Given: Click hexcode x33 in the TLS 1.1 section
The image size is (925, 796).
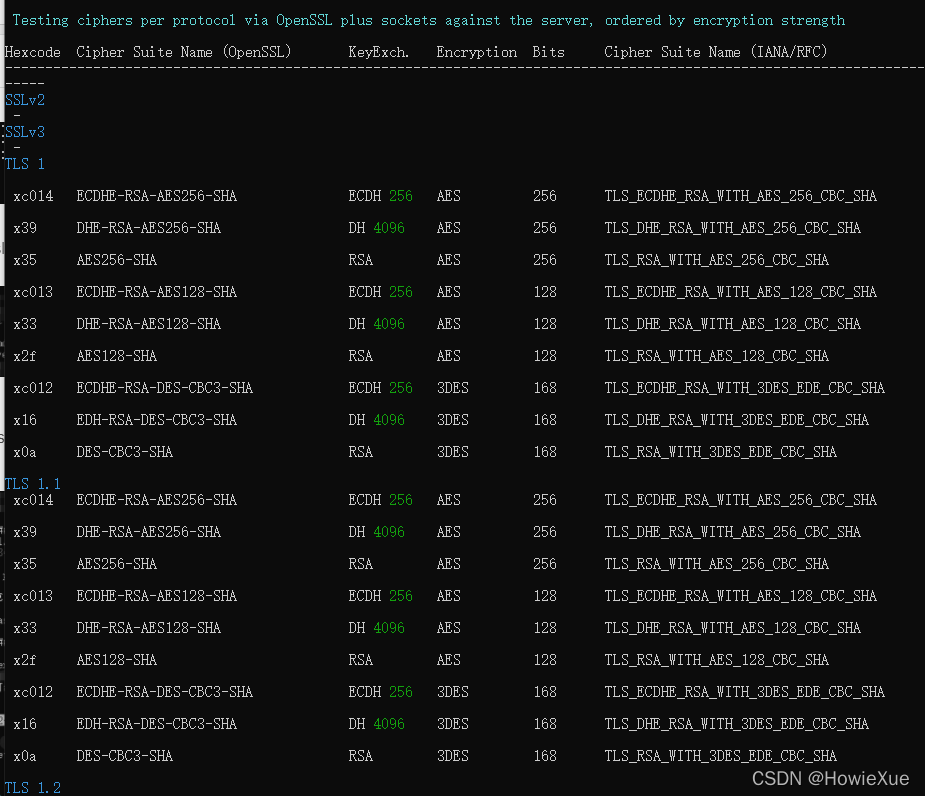Looking at the screenshot, I should (x=25, y=628).
